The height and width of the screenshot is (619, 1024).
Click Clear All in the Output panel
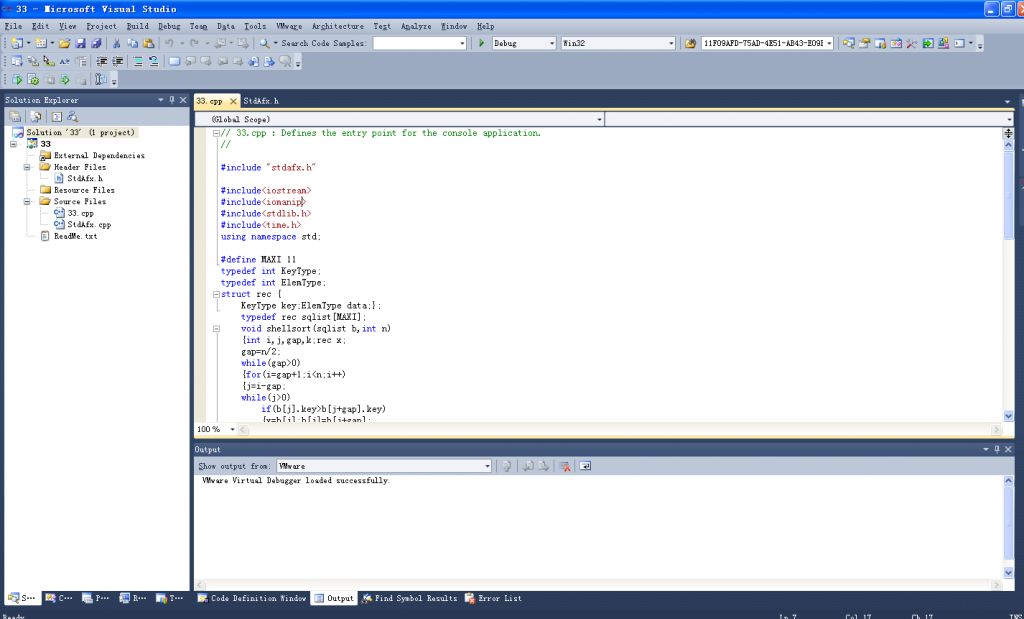pos(565,466)
